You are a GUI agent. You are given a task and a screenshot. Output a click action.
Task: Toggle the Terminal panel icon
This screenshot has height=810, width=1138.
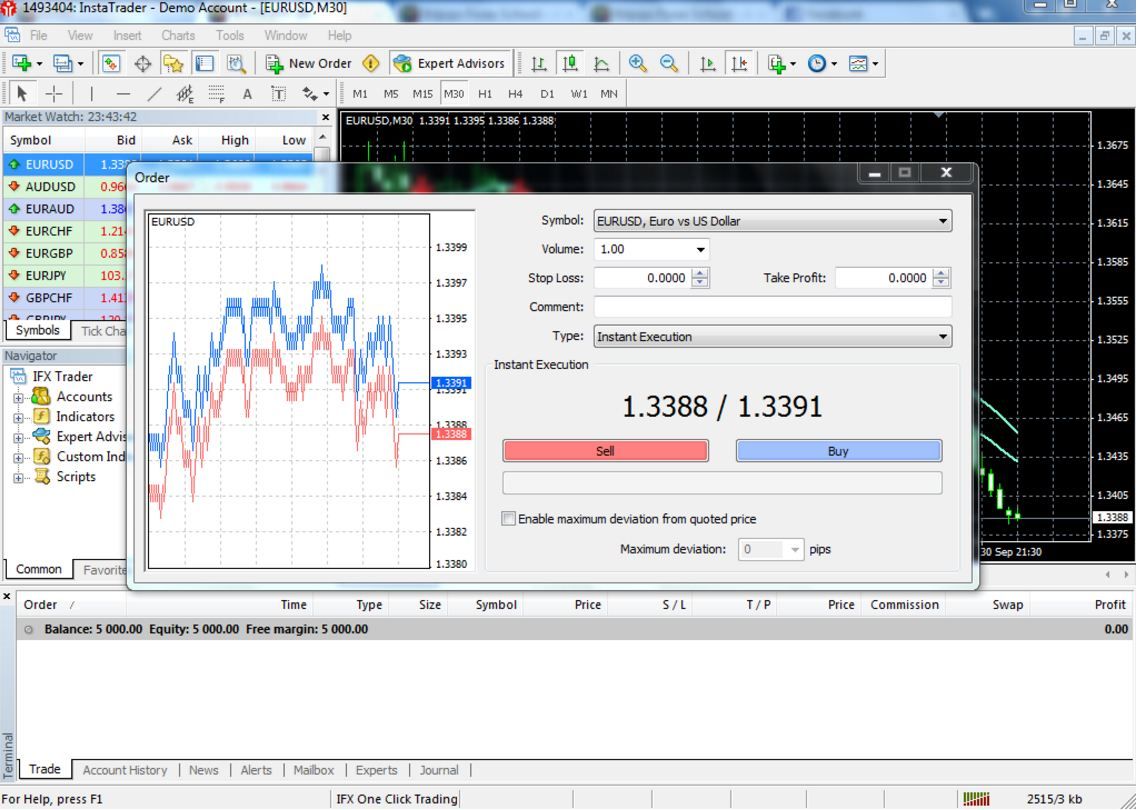[x=205, y=64]
